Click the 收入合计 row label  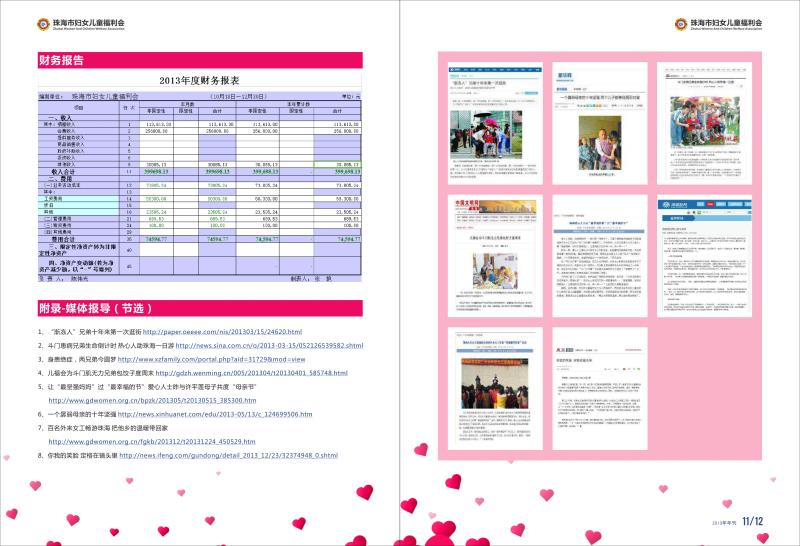(x=63, y=172)
